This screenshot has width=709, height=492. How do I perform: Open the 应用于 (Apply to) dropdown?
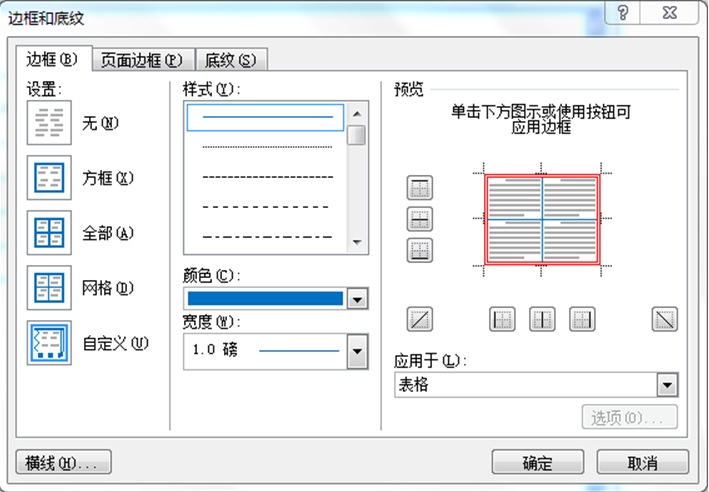(667, 385)
